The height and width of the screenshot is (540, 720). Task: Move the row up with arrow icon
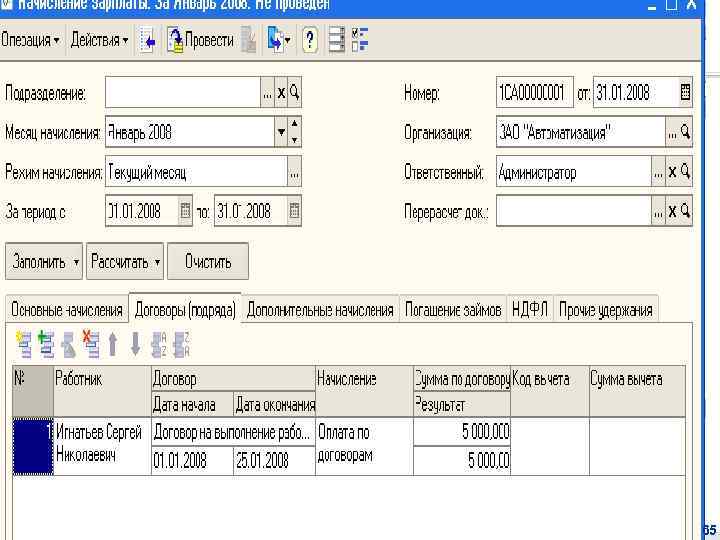[x=113, y=344]
